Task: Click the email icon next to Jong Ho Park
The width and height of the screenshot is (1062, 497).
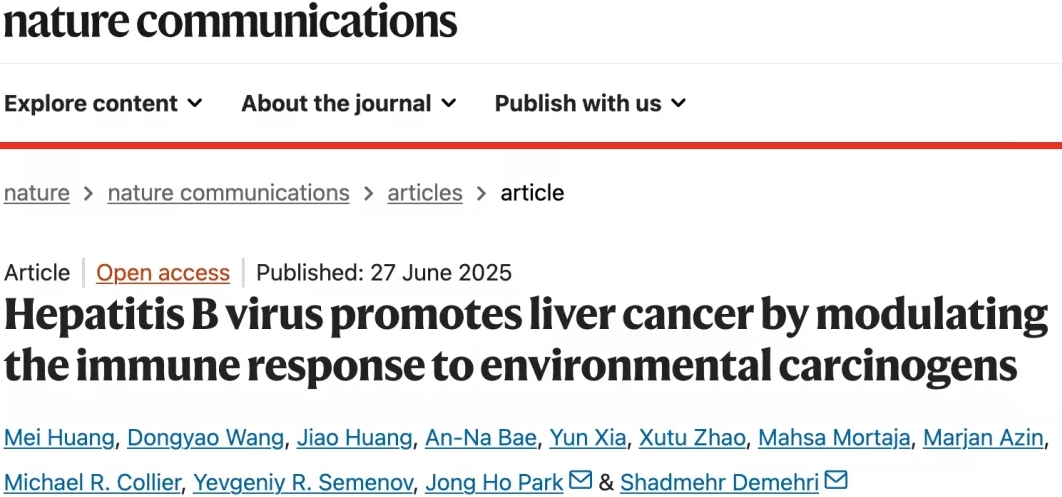Action: 582,481
